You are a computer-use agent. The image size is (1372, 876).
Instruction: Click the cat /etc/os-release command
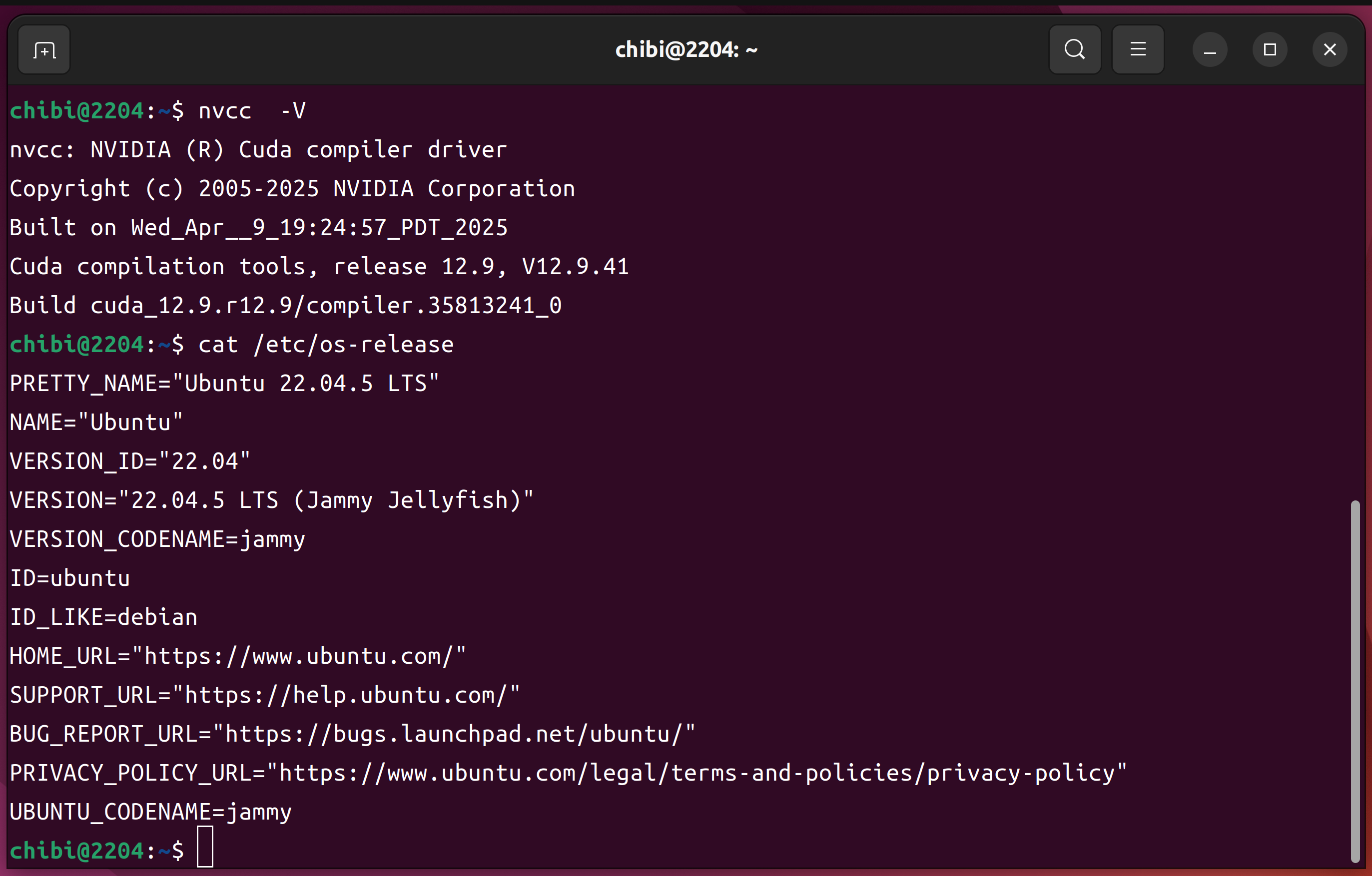coord(326,345)
